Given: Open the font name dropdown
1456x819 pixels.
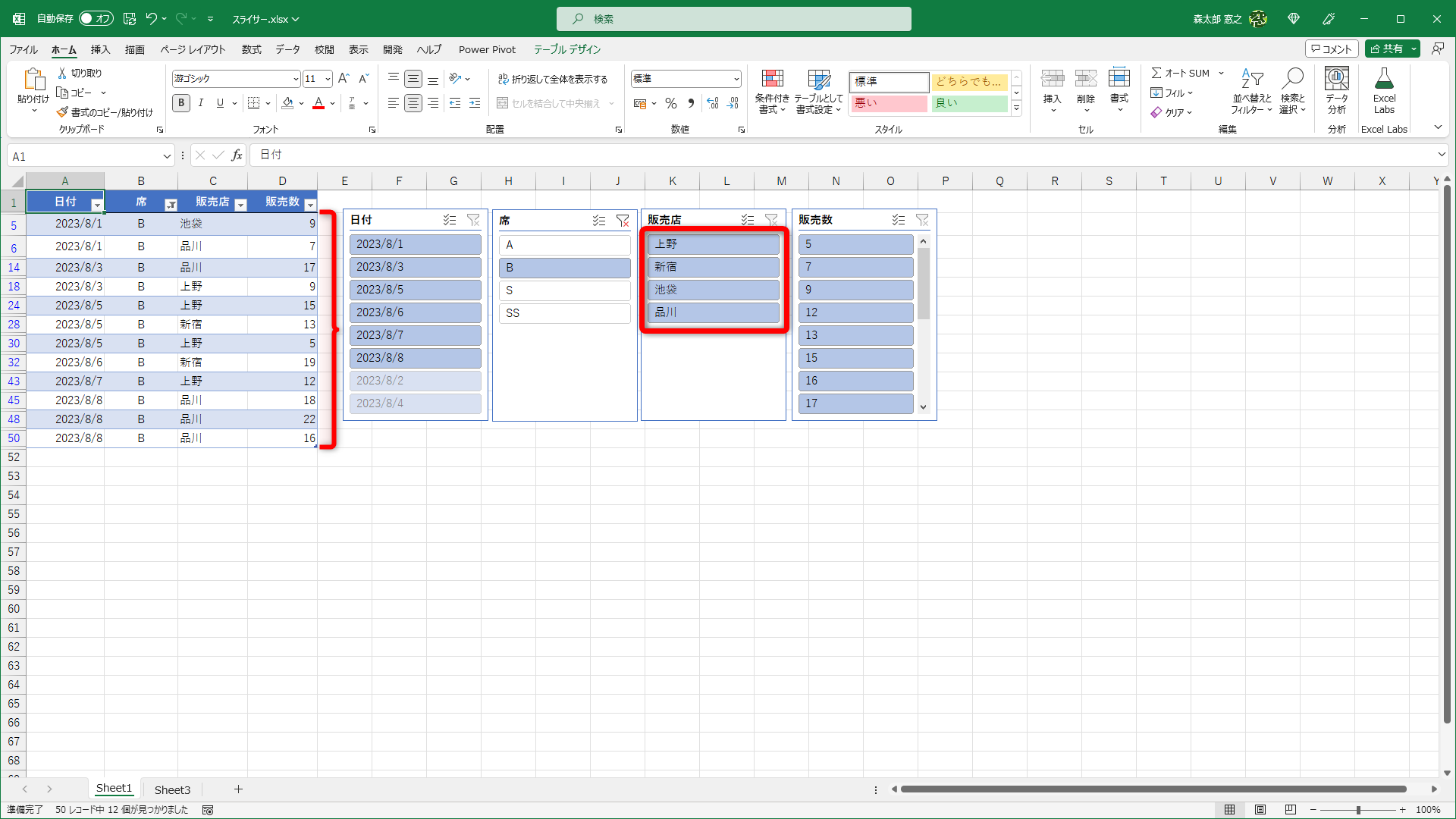Looking at the screenshot, I should tap(296, 79).
